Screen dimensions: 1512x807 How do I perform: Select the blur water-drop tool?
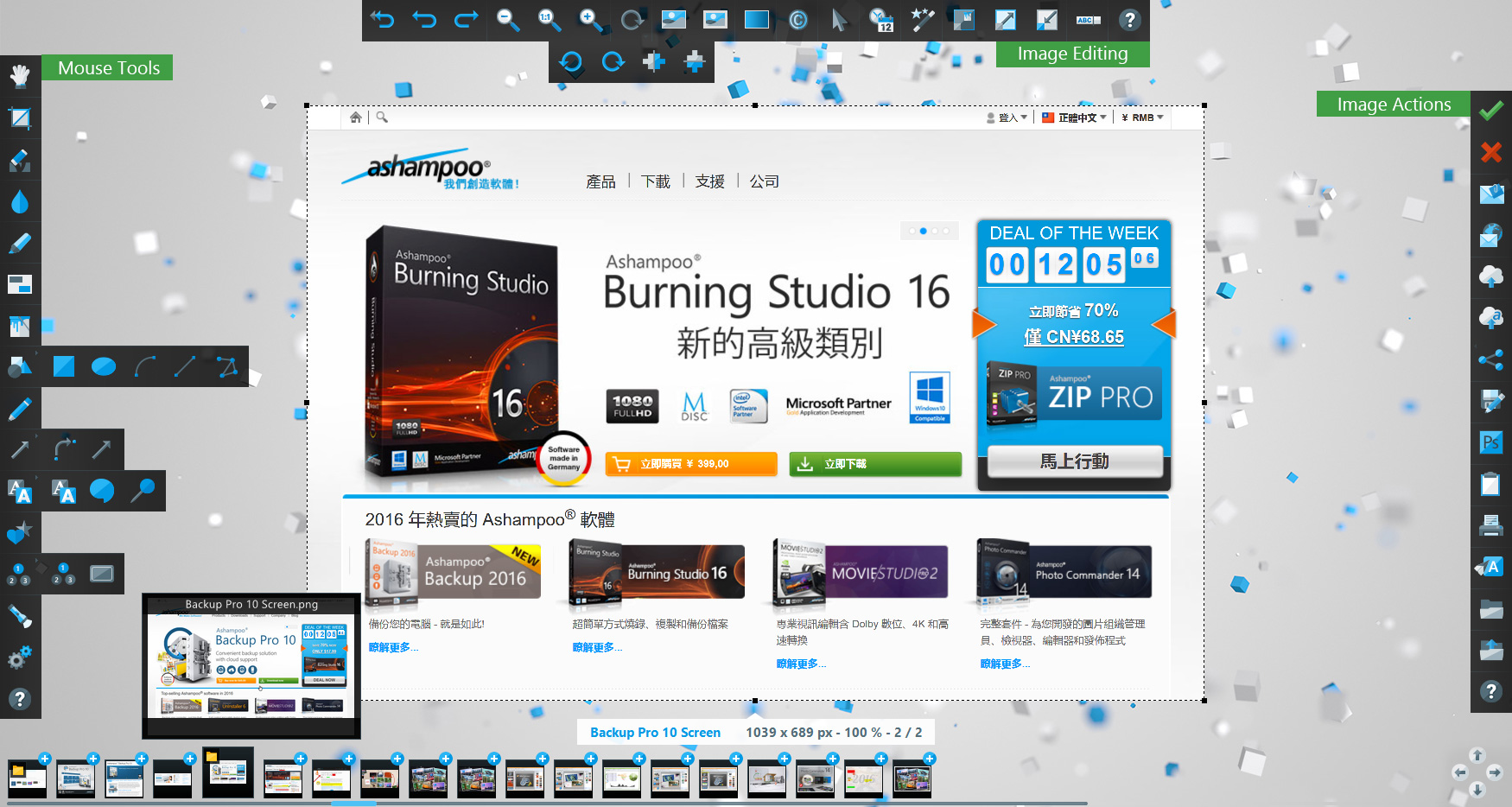click(20, 201)
